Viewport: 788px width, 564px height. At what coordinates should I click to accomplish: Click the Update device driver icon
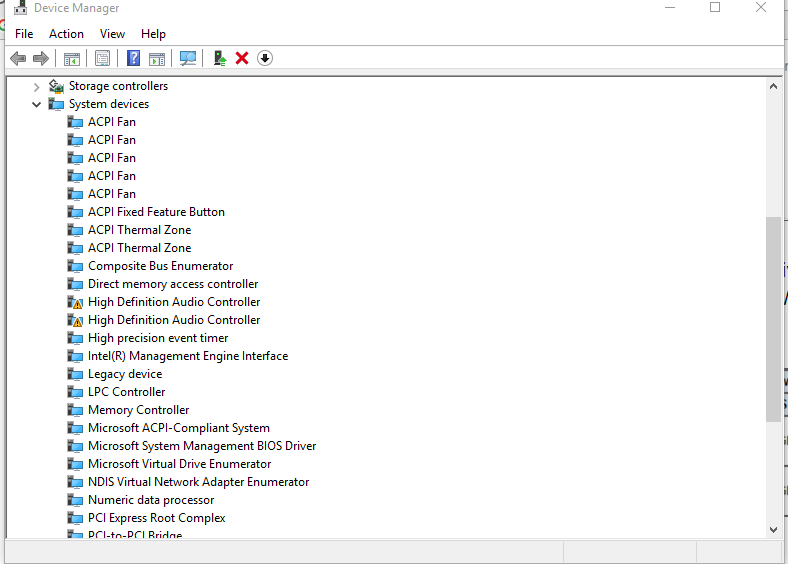(x=220, y=58)
